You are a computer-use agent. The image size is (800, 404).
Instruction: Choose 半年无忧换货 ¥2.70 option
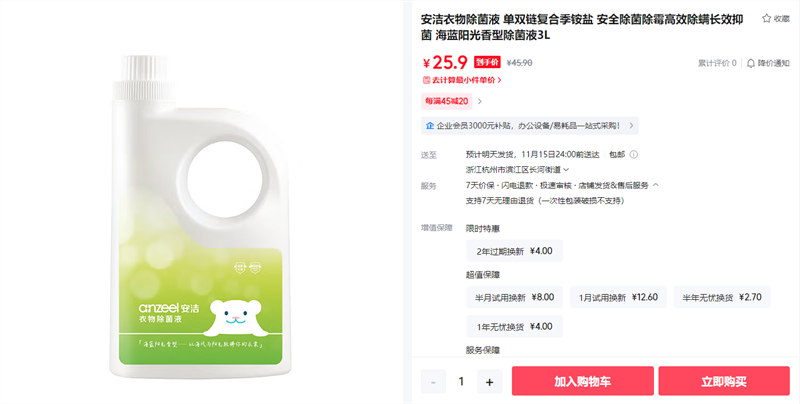click(x=722, y=297)
